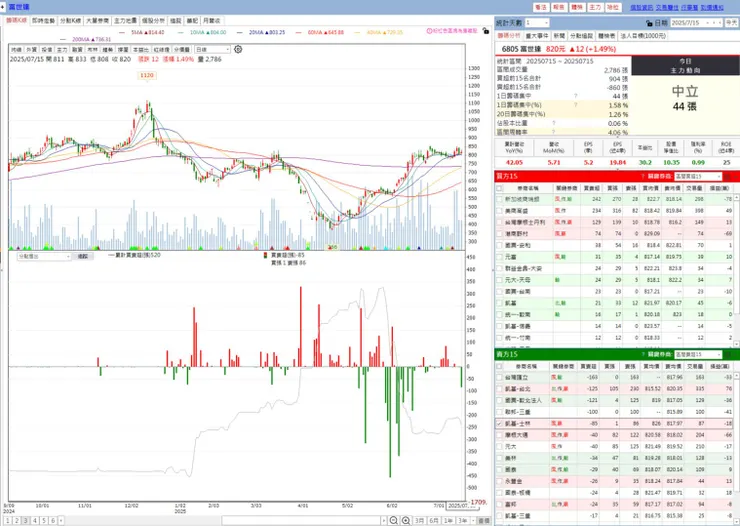Set chart range to 1年
Viewport: 740px width, 526px height.
(x=448, y=520)
